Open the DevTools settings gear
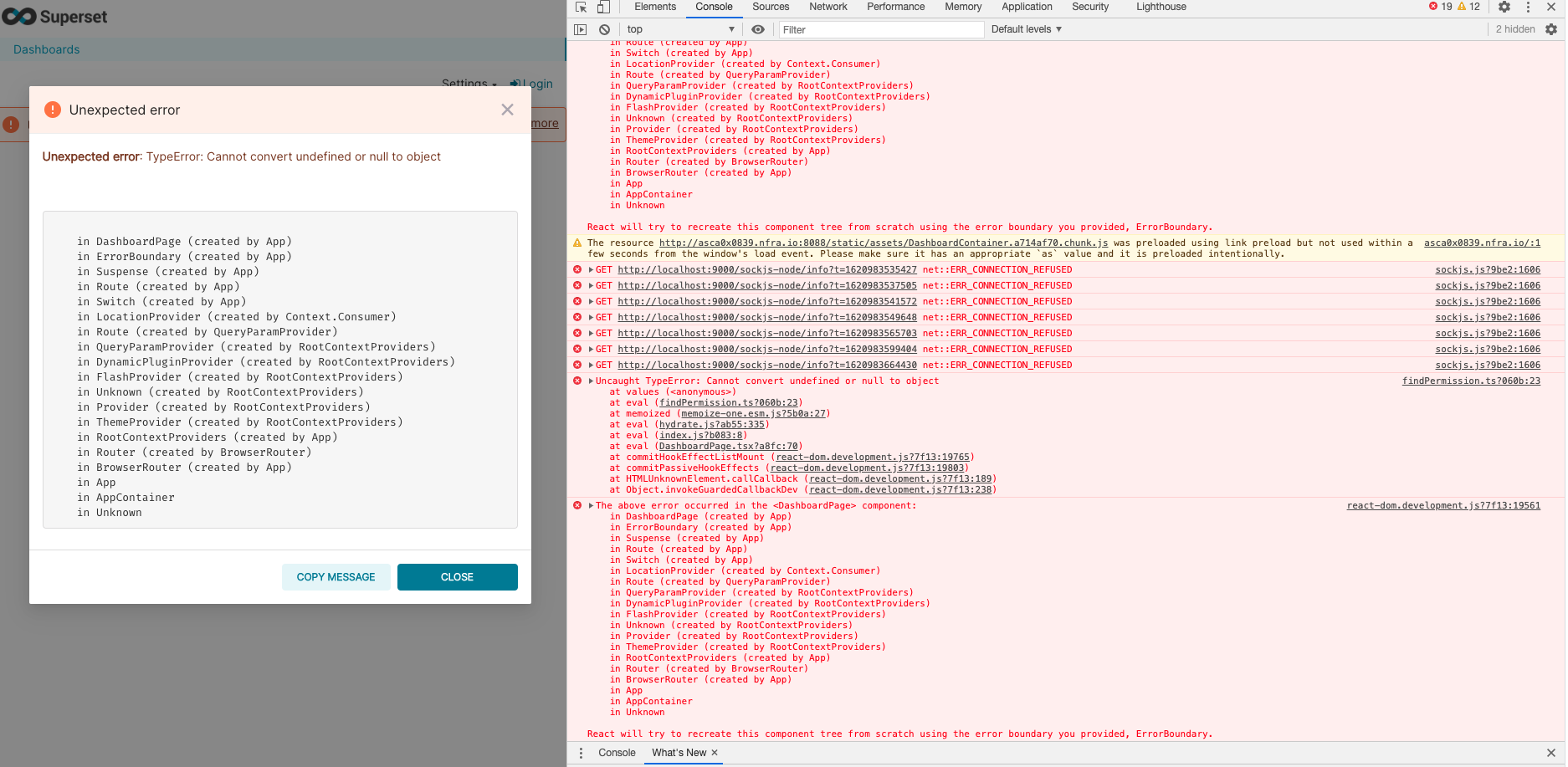Viewport: 1568px width, 767px height. tap(1504, 7)
